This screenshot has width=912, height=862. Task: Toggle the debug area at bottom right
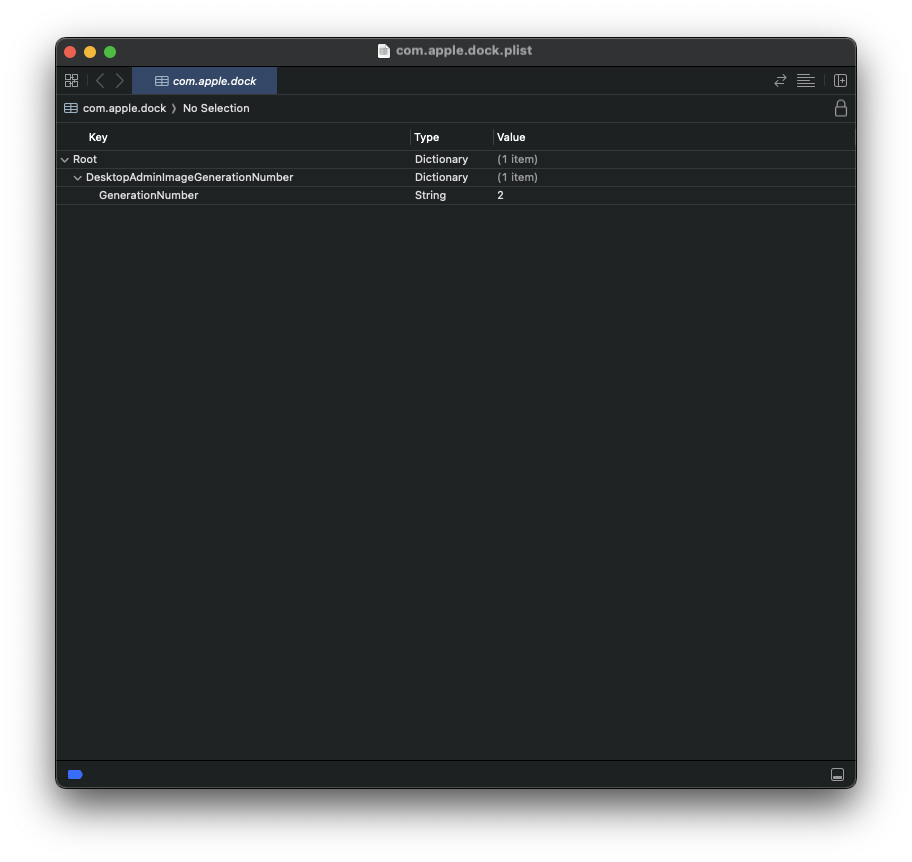pos(837,775)
